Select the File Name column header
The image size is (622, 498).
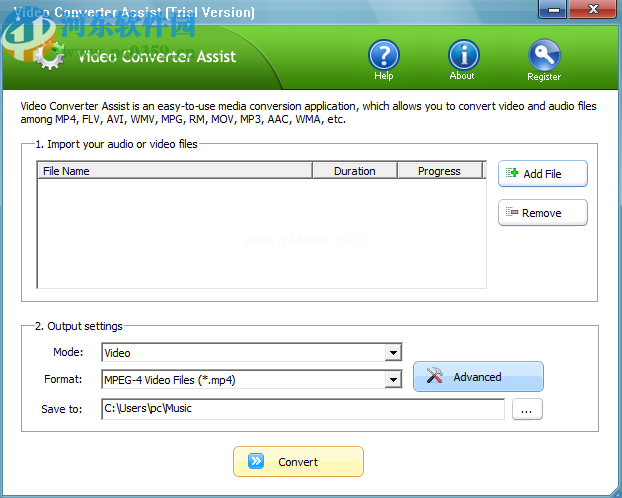[174, 171]
